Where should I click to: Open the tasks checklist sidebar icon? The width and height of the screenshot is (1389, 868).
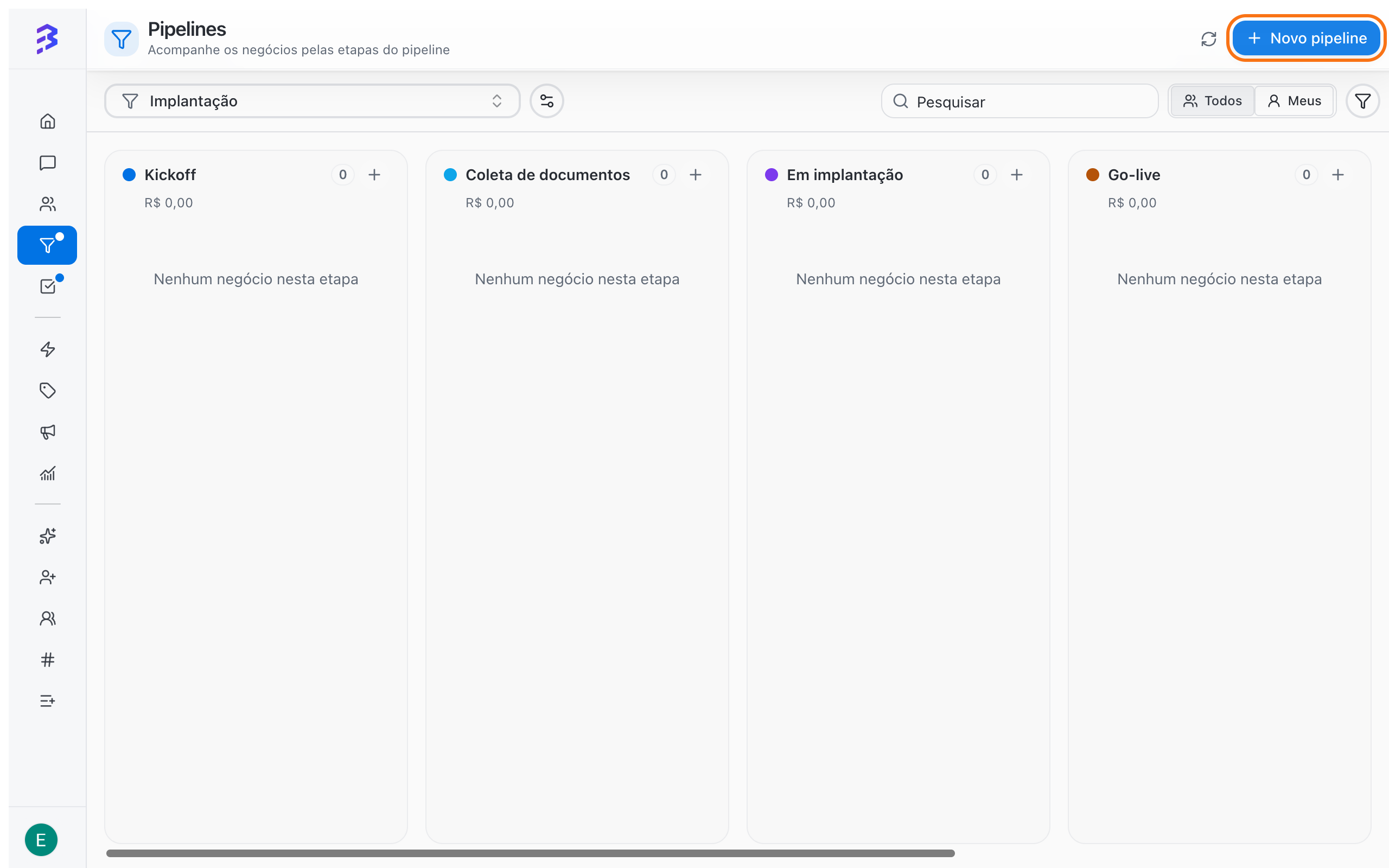tap(48, 286)
